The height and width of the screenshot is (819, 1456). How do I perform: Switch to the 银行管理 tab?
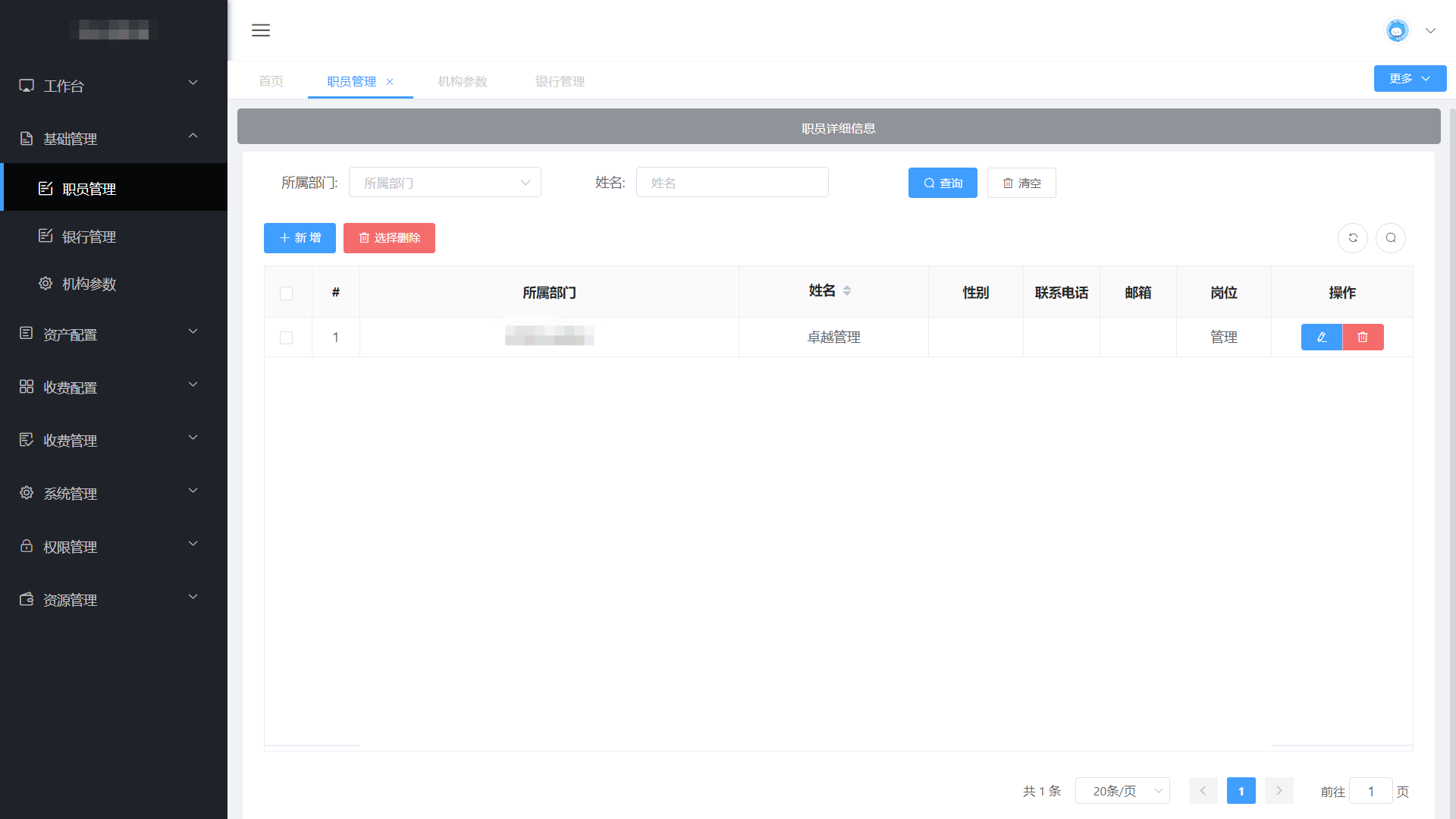coord(560,81)
